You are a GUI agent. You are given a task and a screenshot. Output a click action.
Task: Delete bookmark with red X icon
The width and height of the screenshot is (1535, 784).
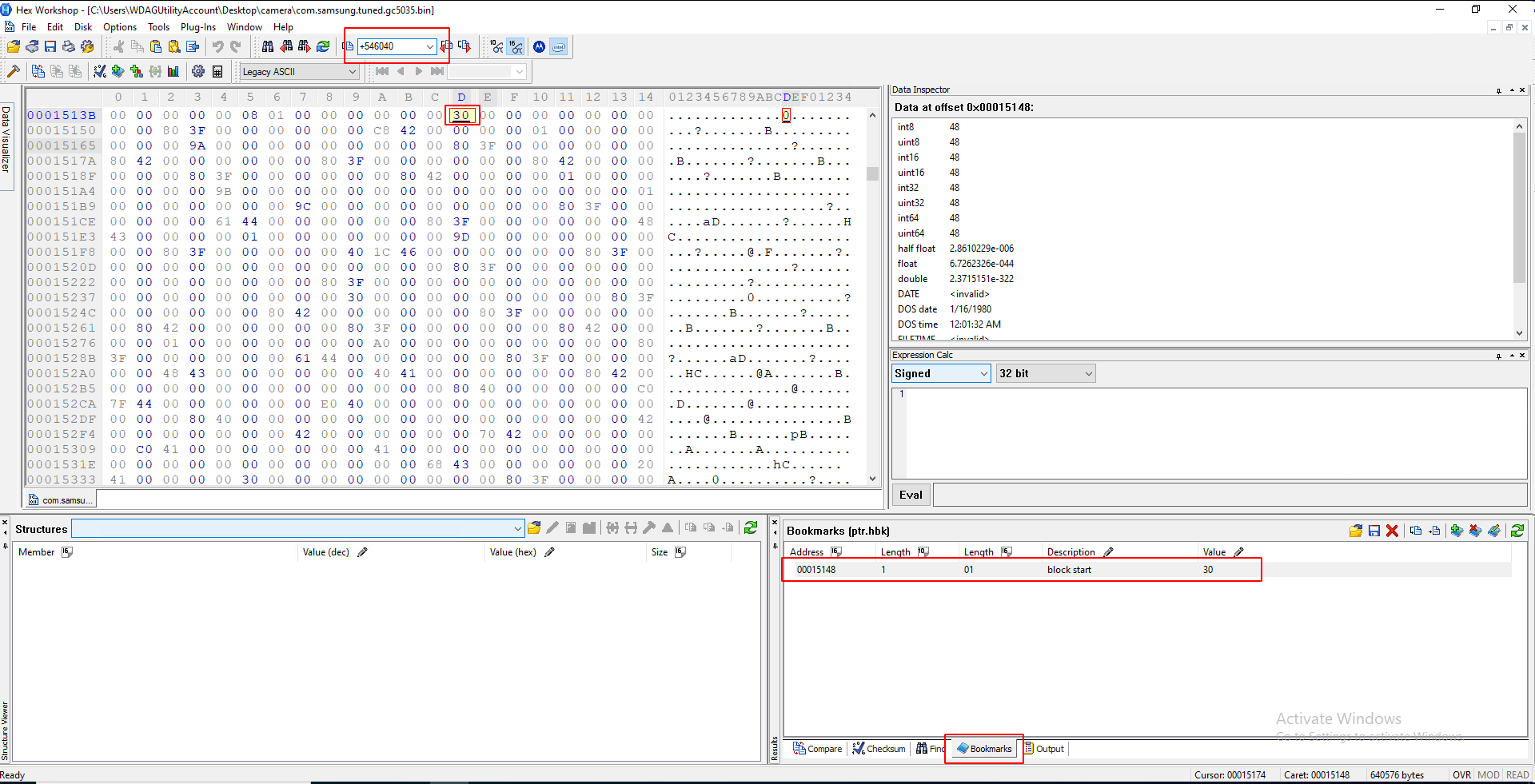click(1392, 530)
